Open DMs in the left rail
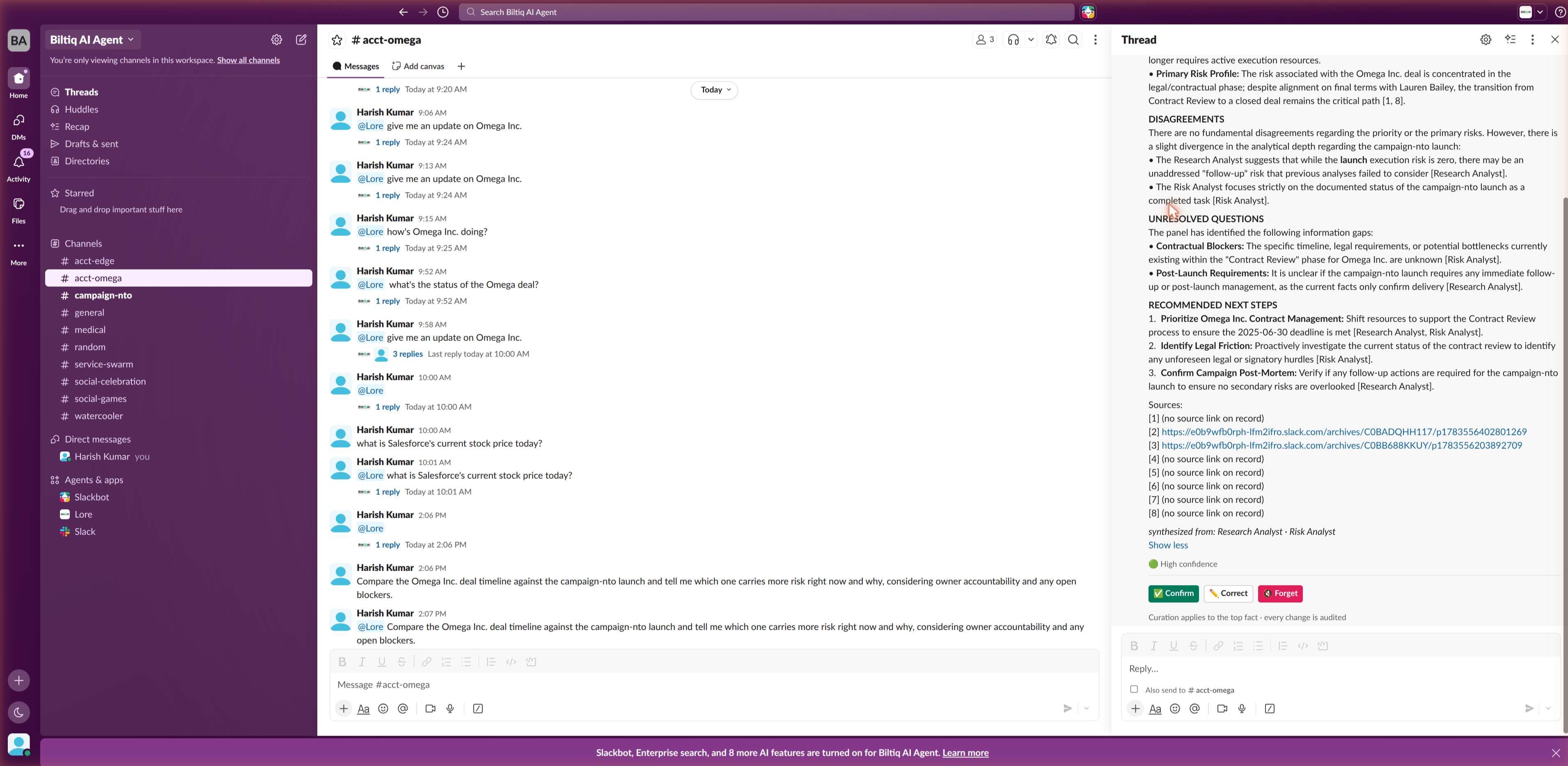Screen dimensions: 1568x766 [19, 126]
